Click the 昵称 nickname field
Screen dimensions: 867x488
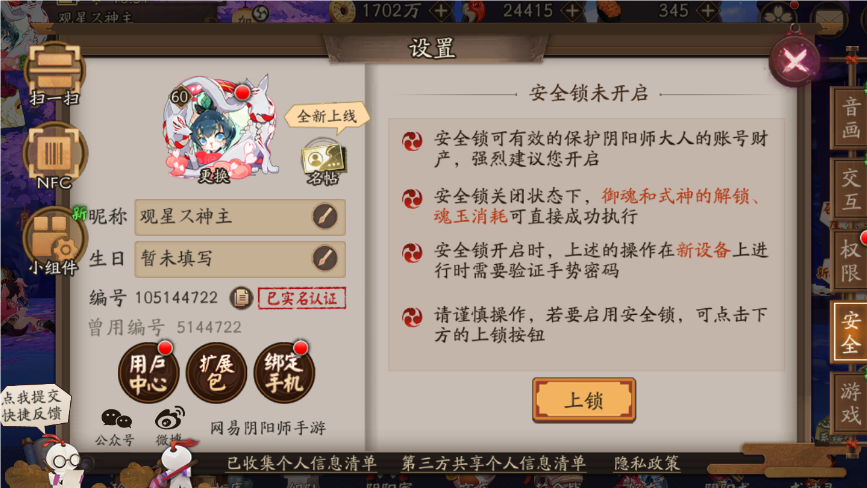[x=240, y=217]
